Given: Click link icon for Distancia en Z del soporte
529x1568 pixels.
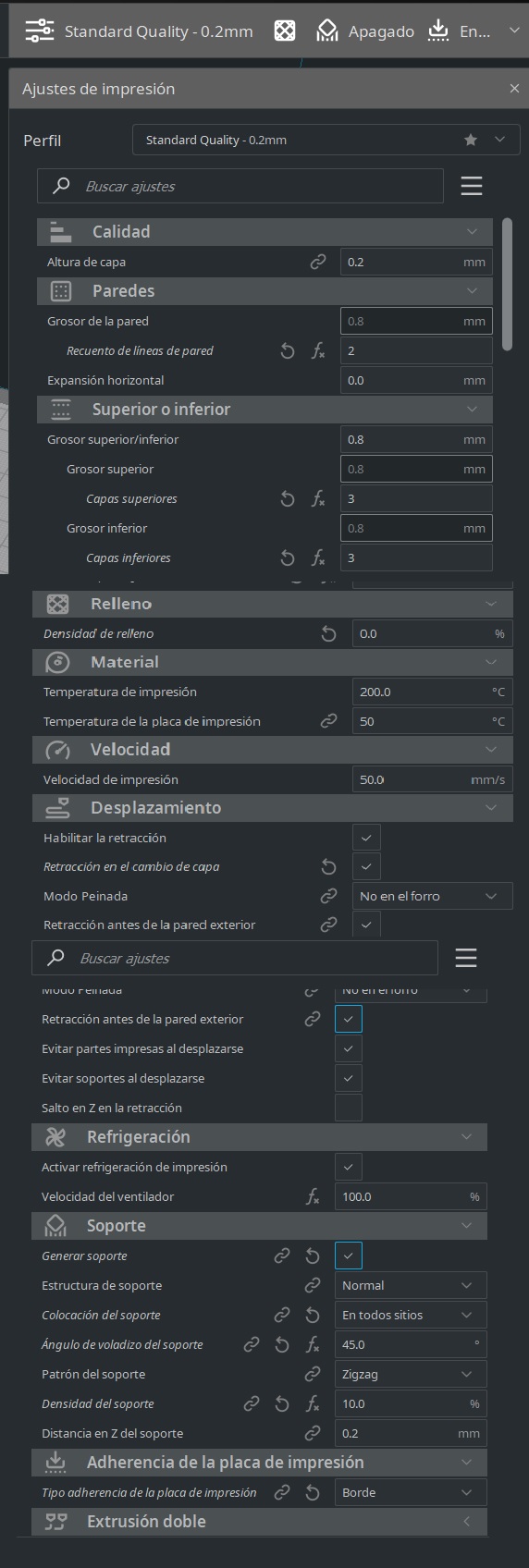Looking at the screenshot, I should coord(313,1433).
